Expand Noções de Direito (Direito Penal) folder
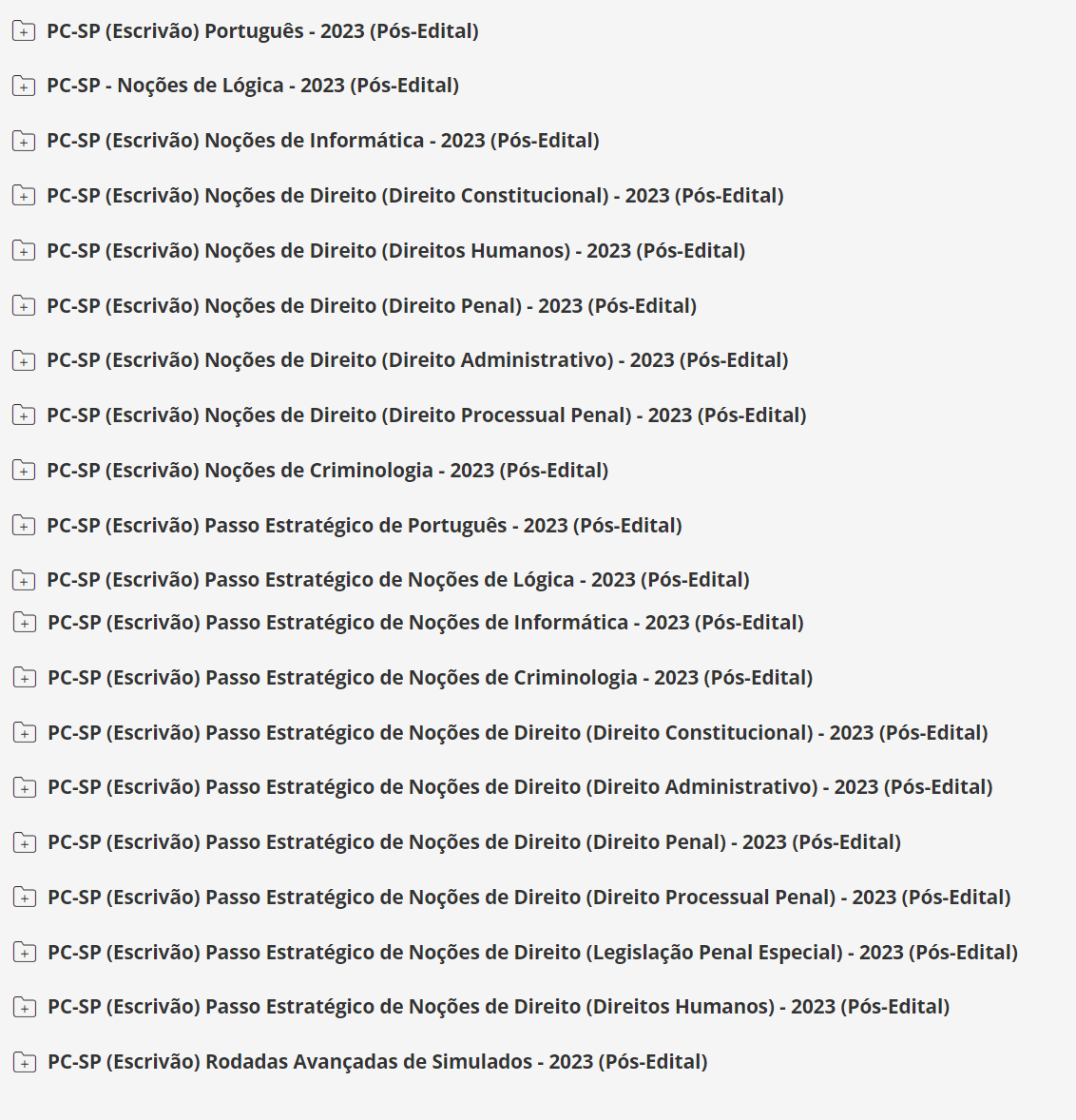1076x1120 pixels. coord(23,306)
